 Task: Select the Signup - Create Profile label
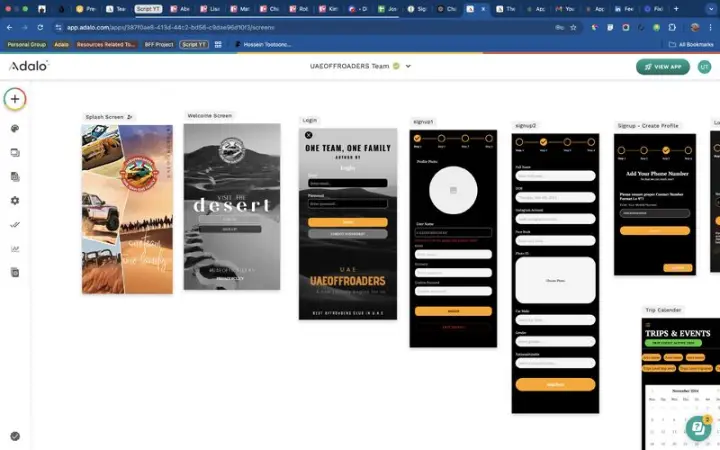coord(647,125)
